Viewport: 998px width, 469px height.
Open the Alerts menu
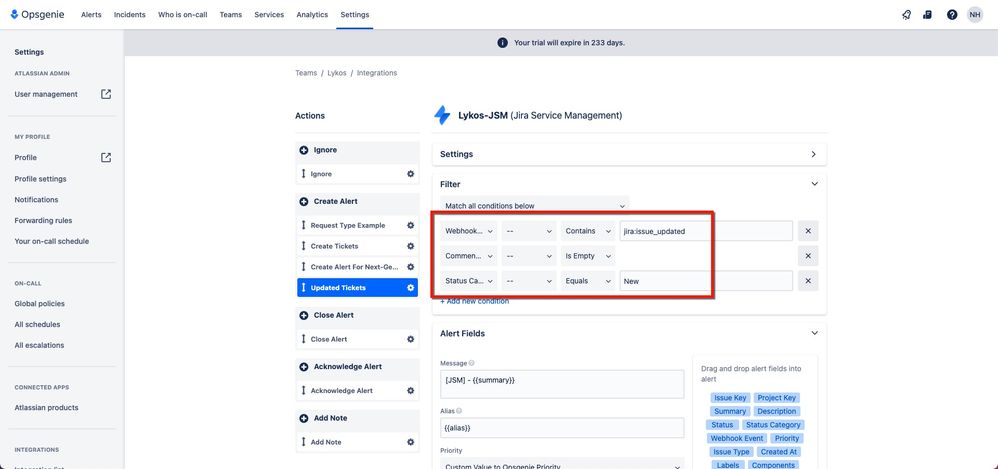(x=91, y=15)
